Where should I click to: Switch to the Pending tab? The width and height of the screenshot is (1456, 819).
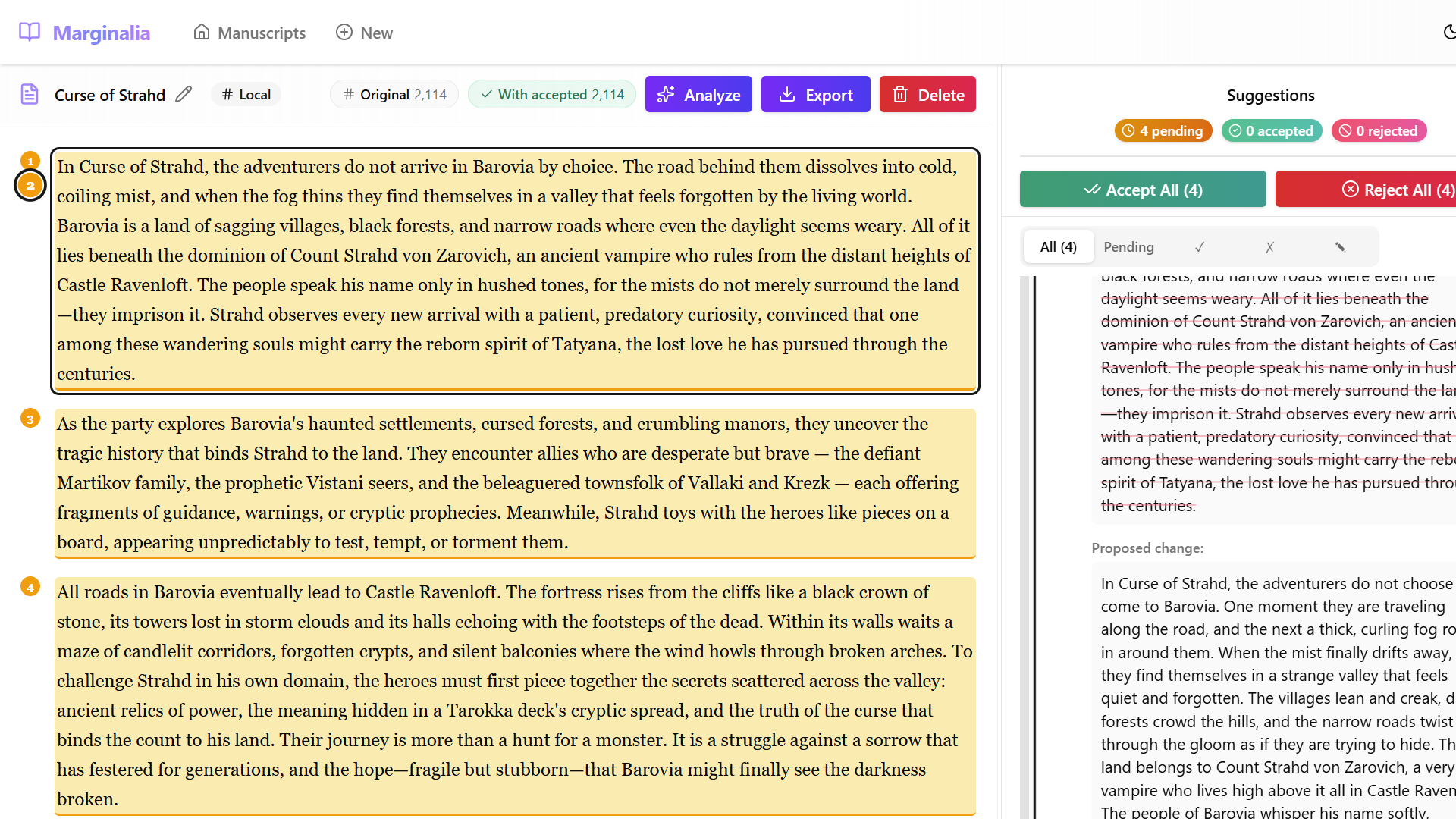[x=1128, y=246]
